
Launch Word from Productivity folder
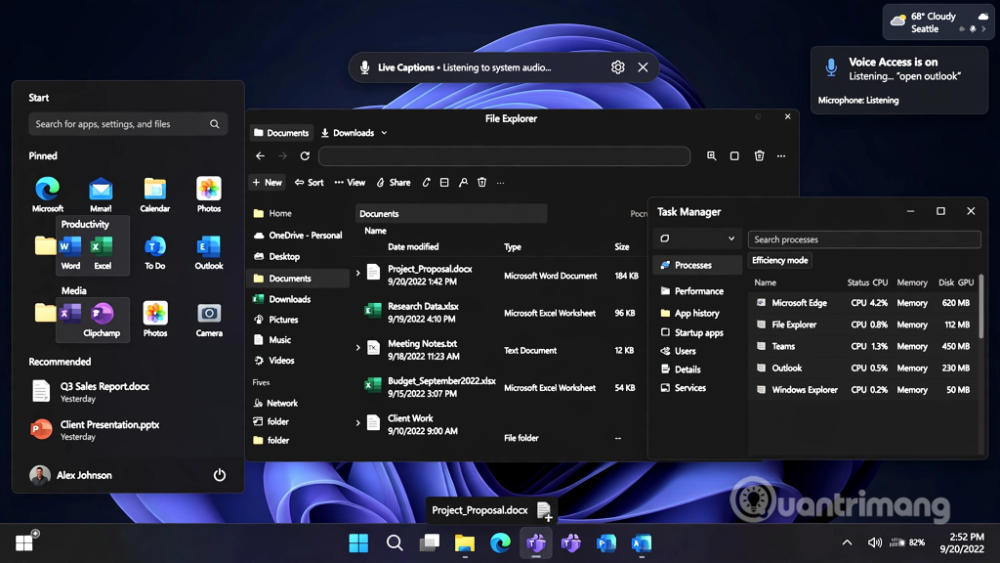tap(70, 252)
